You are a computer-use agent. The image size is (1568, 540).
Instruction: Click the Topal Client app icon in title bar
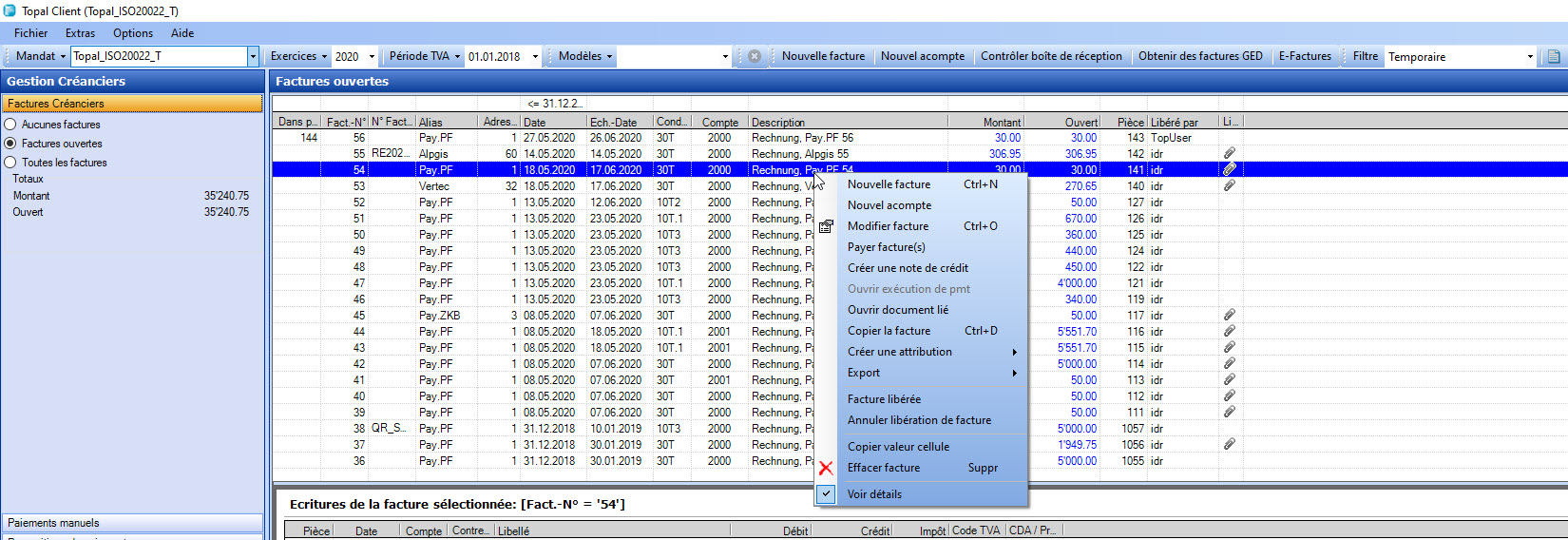tap(10, 10)
